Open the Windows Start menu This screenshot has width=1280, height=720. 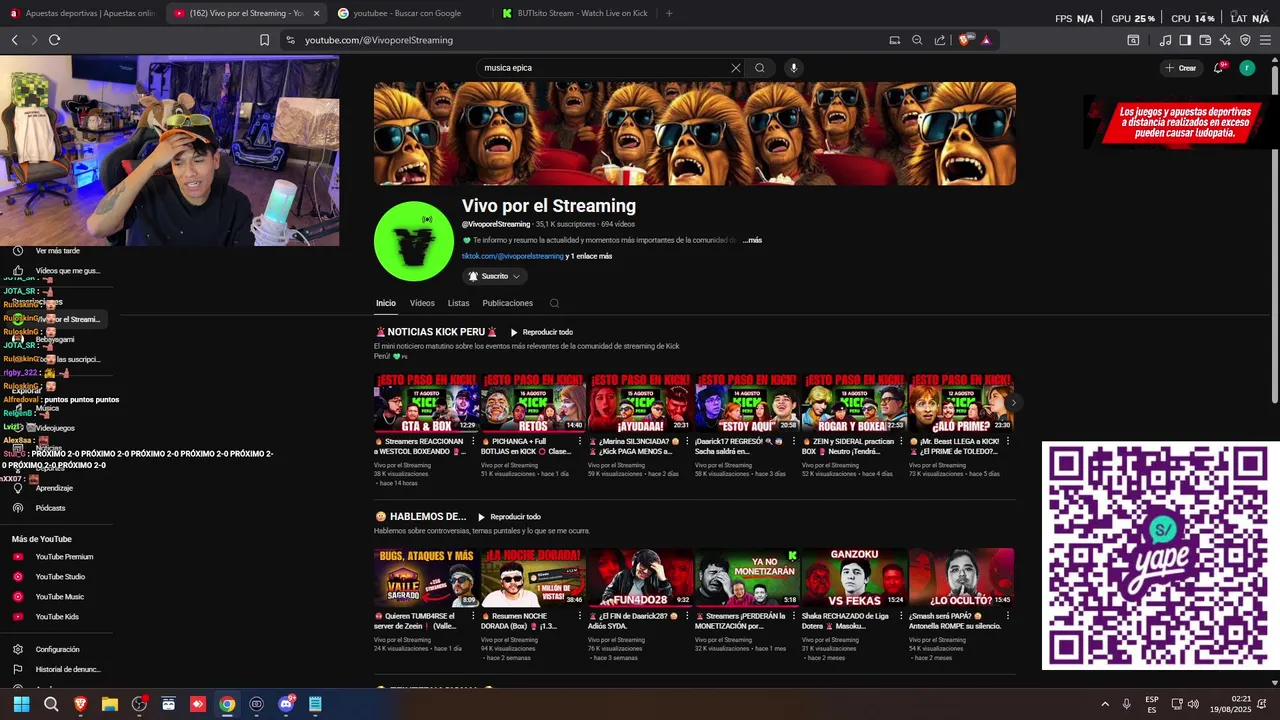point(21,704)
